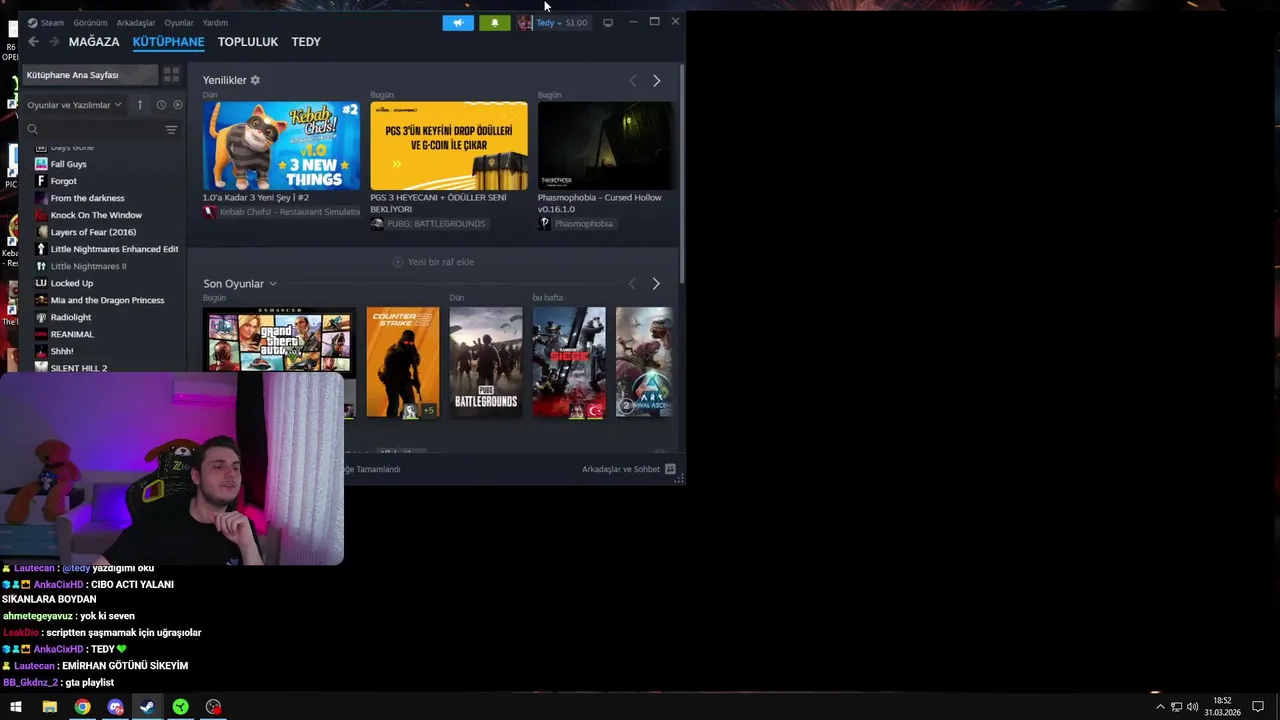Screen dimensions: 1280x720
Task: Switch to the MAĞAZA tab
Action: pyautogui.click(x=94, y=42)
